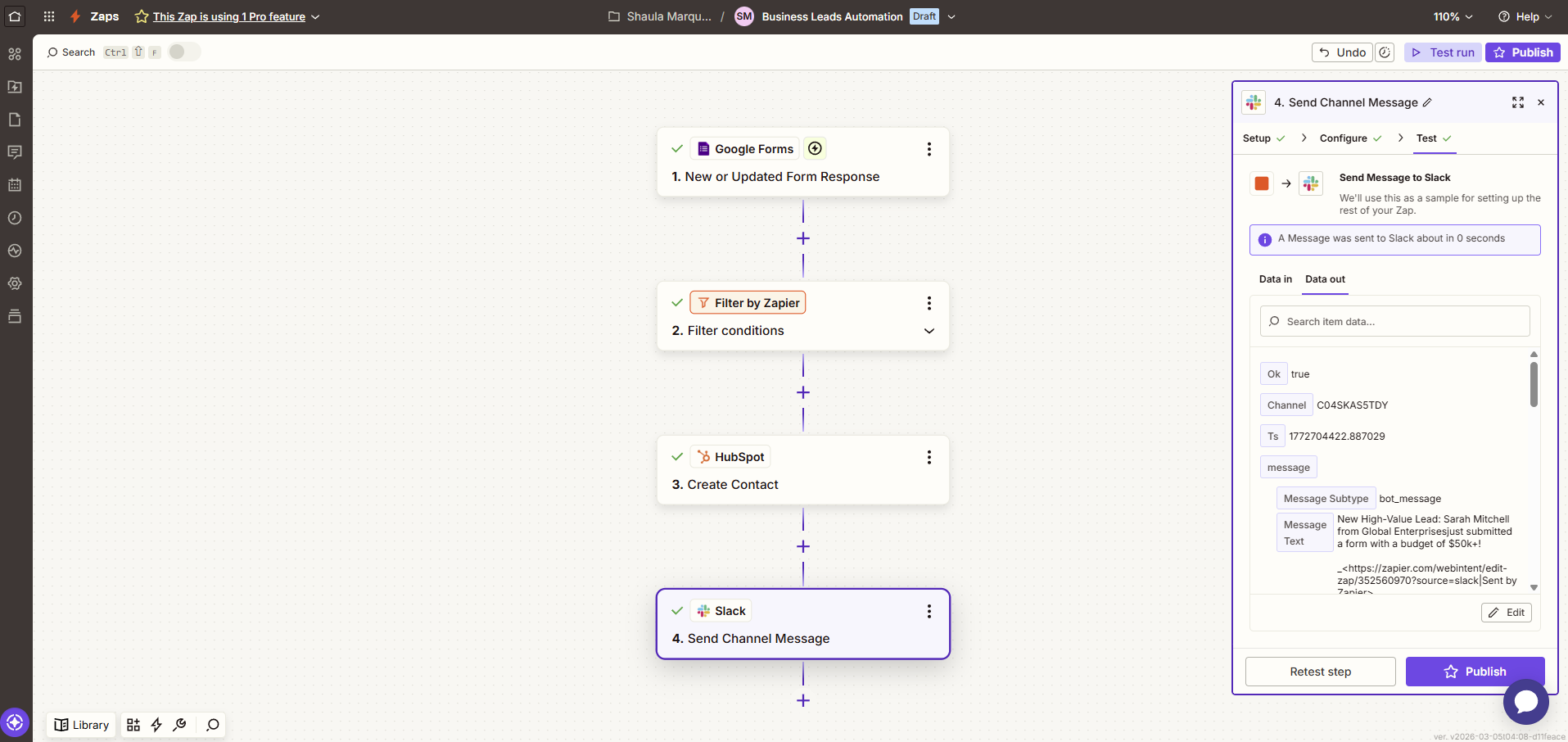
Task: Toggle the switch next to Search
Action: pos(183,52)
